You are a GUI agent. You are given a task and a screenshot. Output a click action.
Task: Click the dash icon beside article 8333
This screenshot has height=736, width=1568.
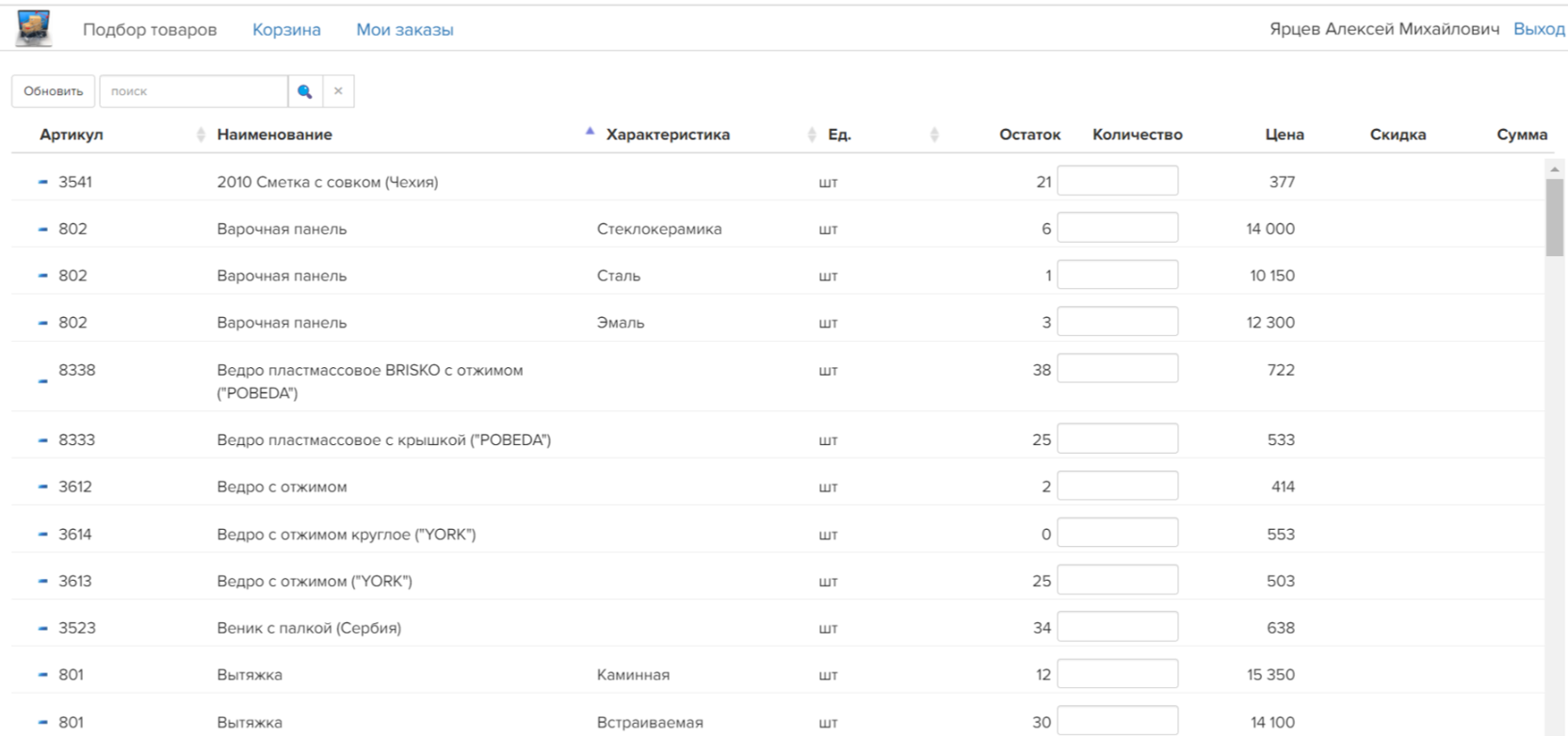43,440
